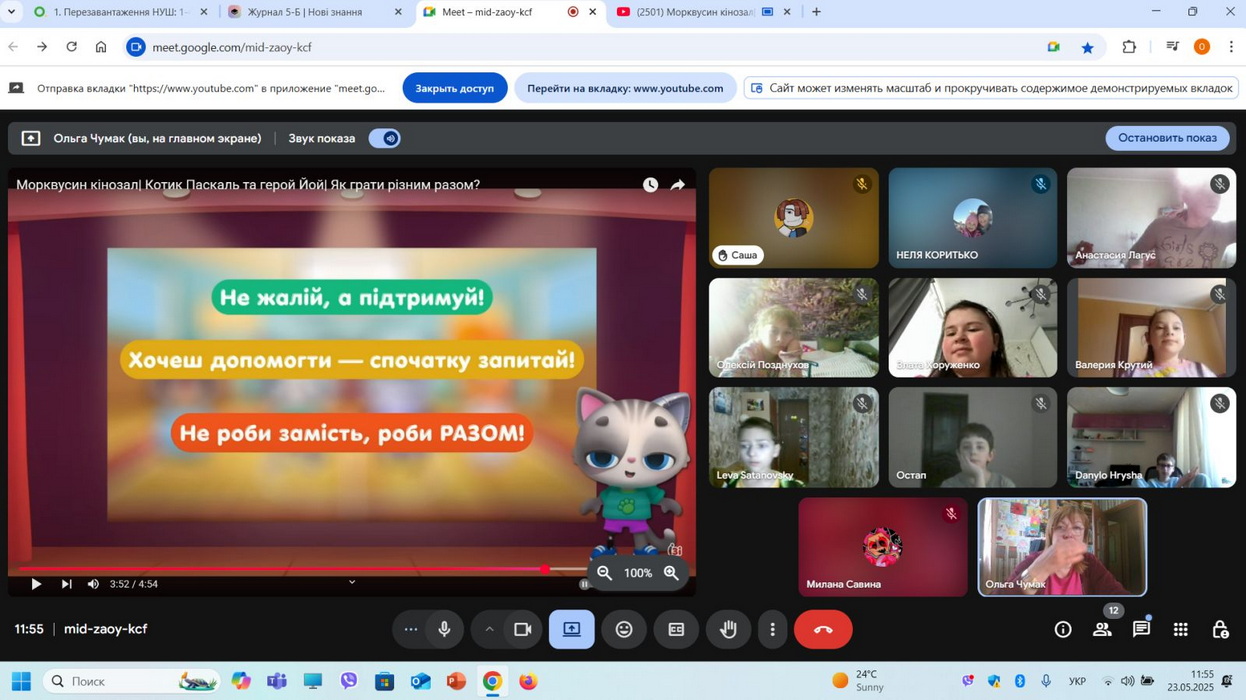This screenshot has width=1246, height=700.
Task: Show participants list people icon
Action: click(x=1102, y=629)
